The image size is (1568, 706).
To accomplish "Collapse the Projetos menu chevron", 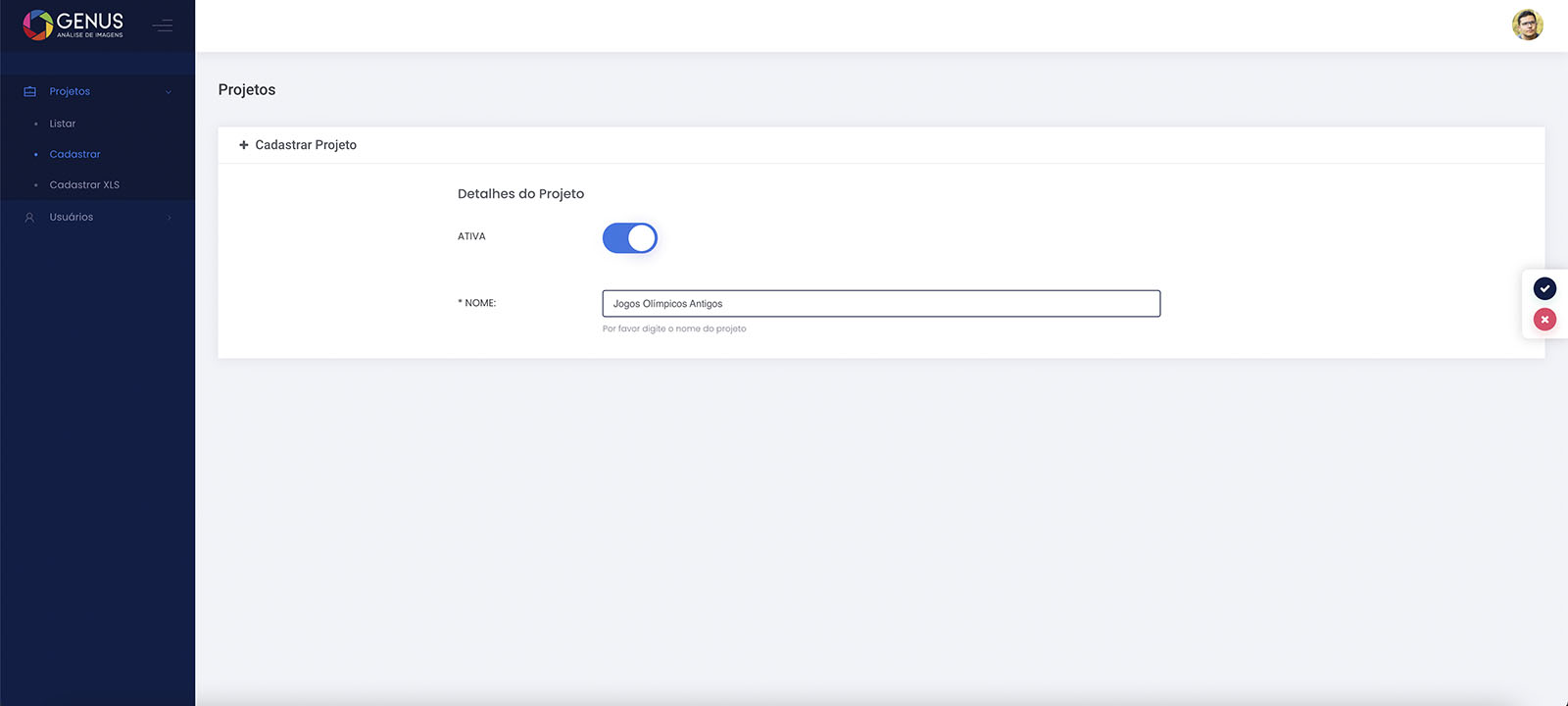I will [x=169, y=92].
